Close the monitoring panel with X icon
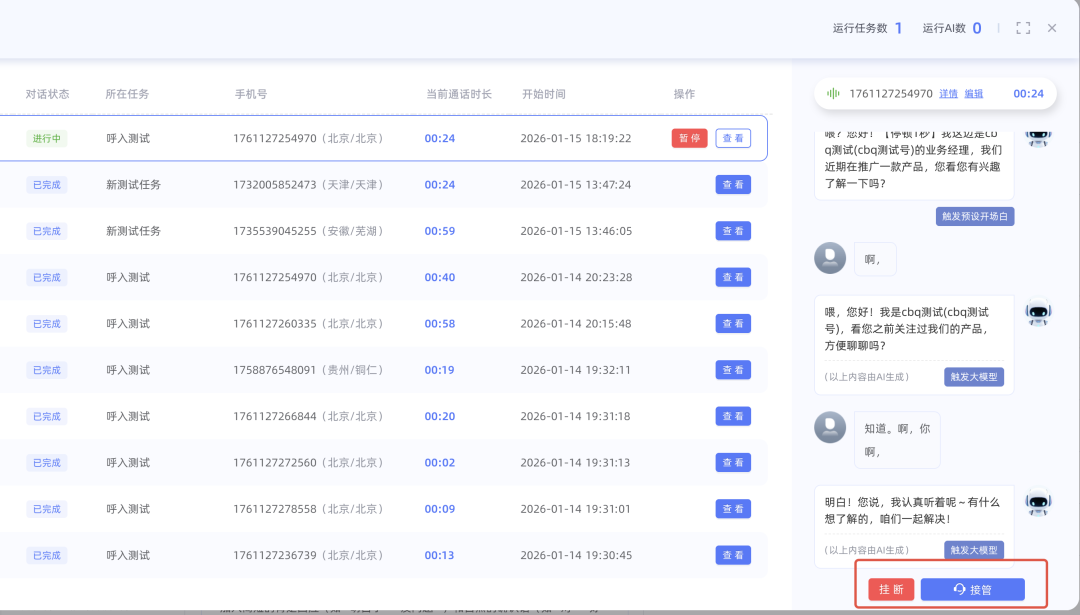1080x615 pixels. point(1052,28)
